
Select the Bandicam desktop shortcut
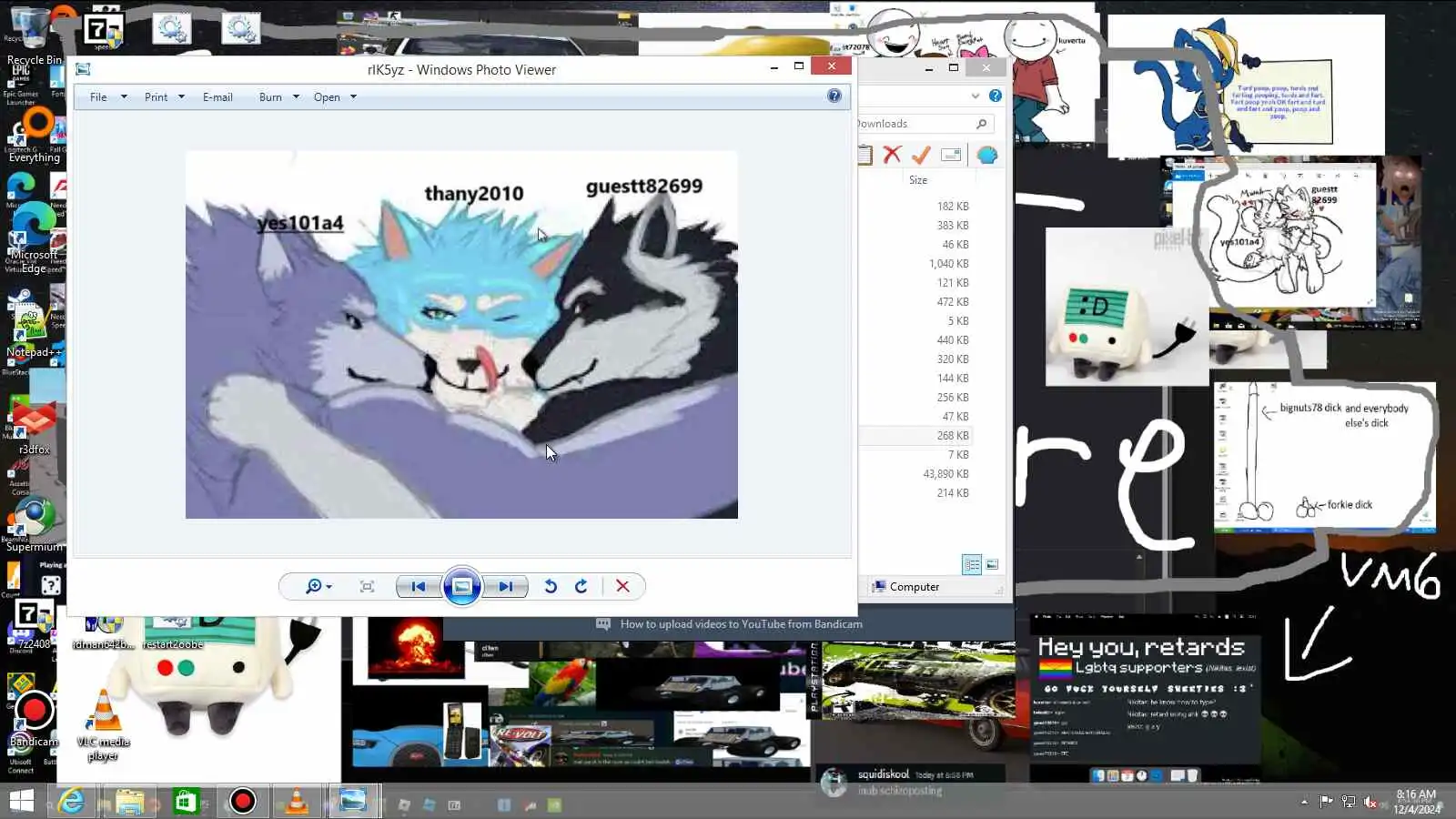(34, 720)
